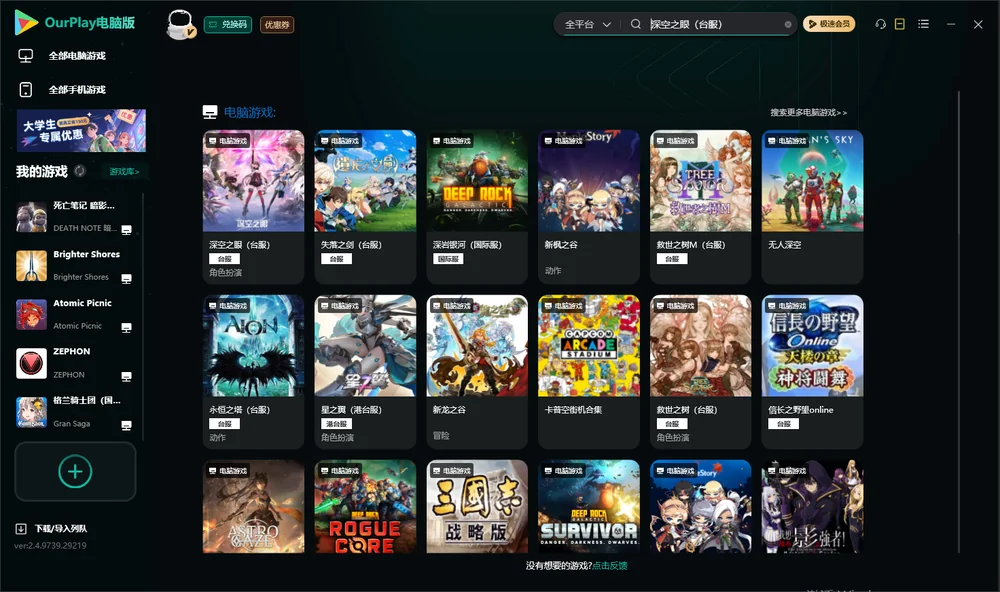Focus the search input field
Viewport: 1000px width, 592px height.
[x=714, y=24]
